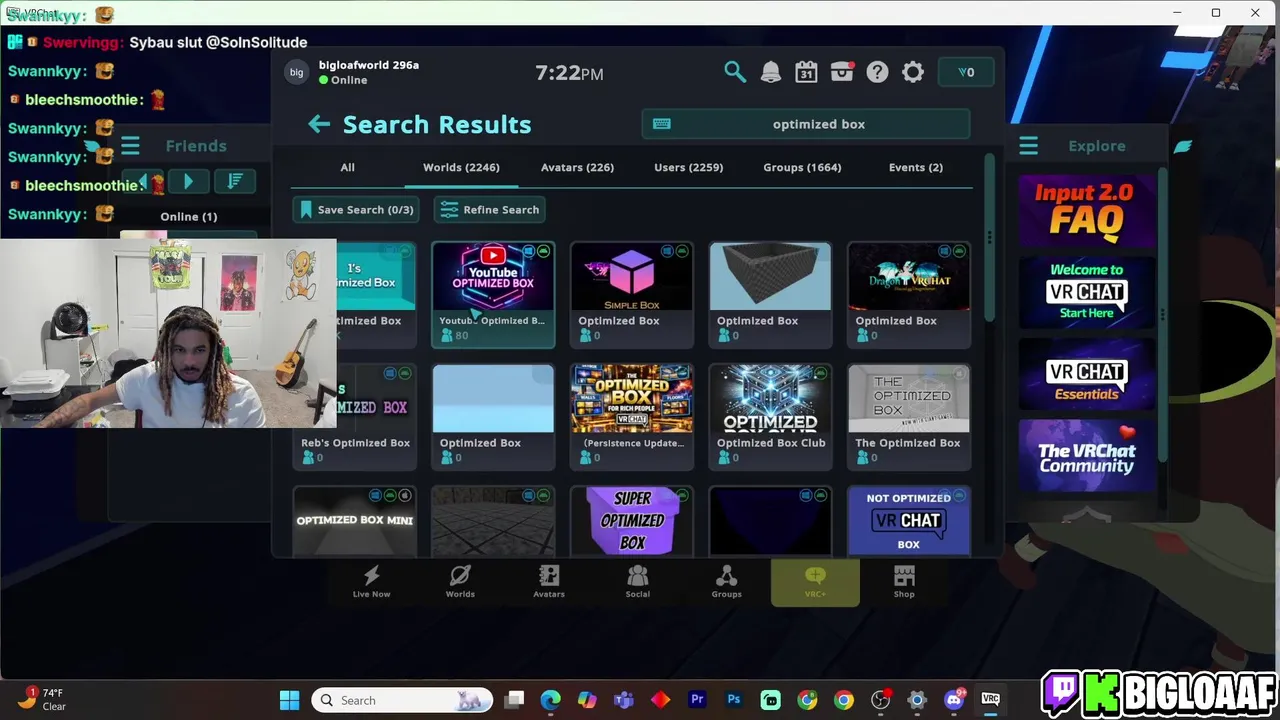1280x720 pixels.
Task: Open the Persistence Update Optimized Box world
Action: [632, 417]
